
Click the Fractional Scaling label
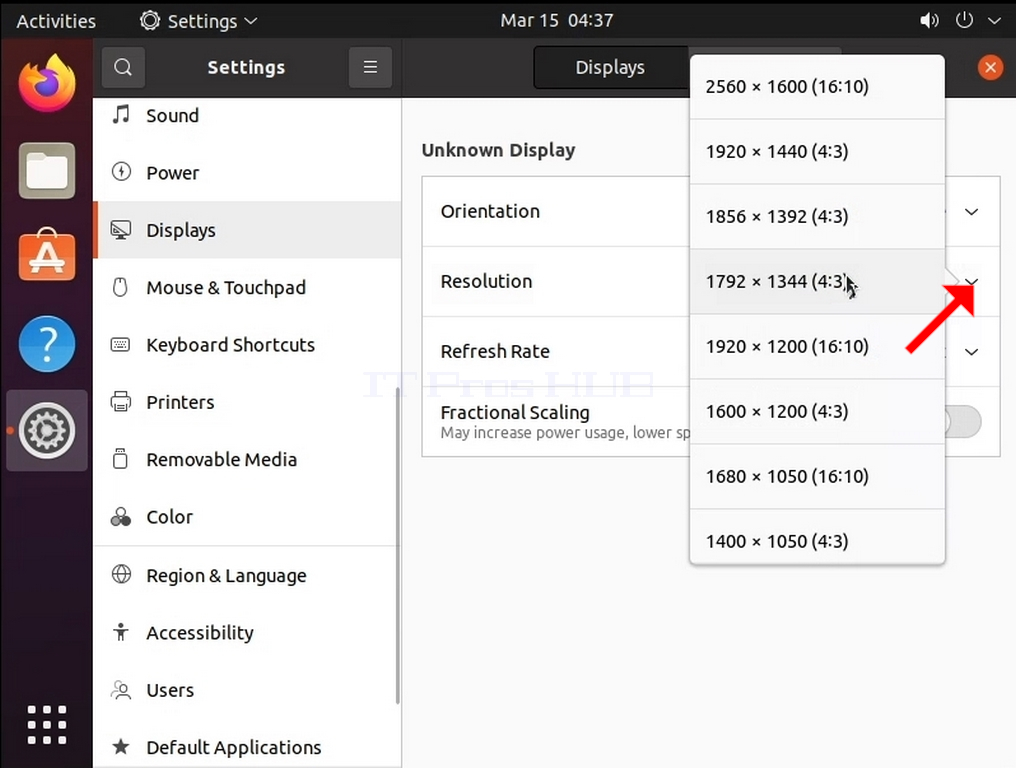tap(515, 412)
